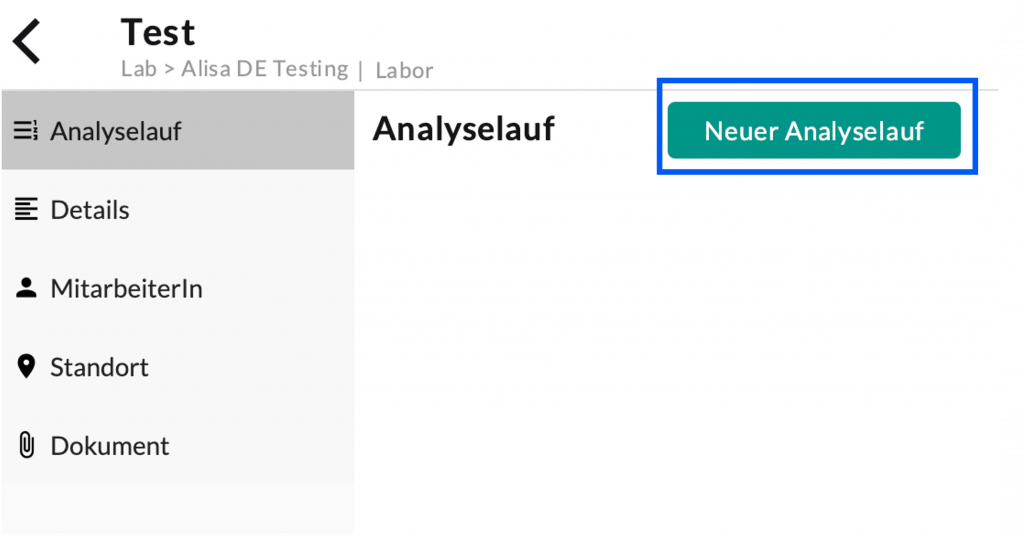Show the Dokument label
1024x536 pixels.
click(x=110, y=446)
